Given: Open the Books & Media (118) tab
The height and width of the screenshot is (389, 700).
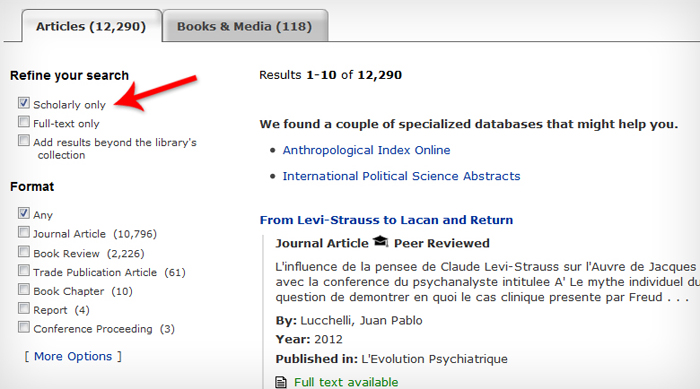Looking at the screenshot, I should (x=245, y=26).
